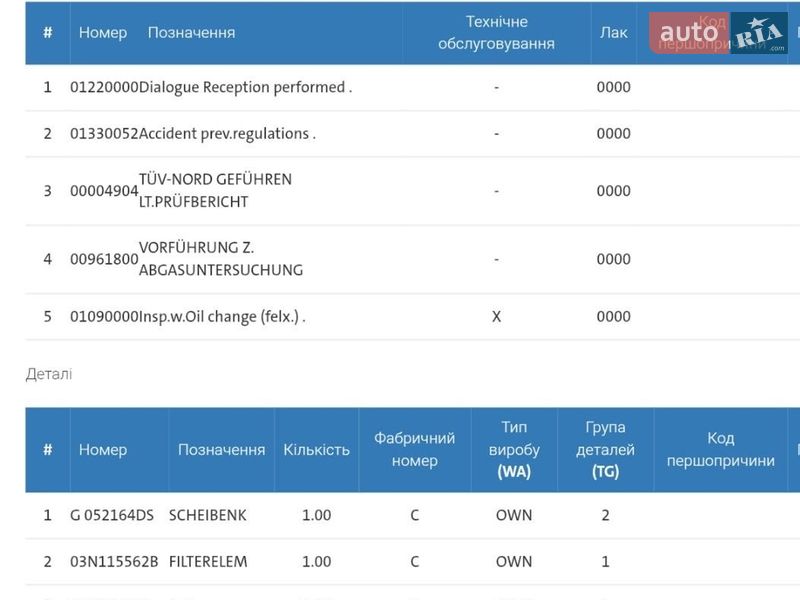The image size is (800, 600).
Task: Click the auto RIA logo watermark
Action: click(723, 33)
